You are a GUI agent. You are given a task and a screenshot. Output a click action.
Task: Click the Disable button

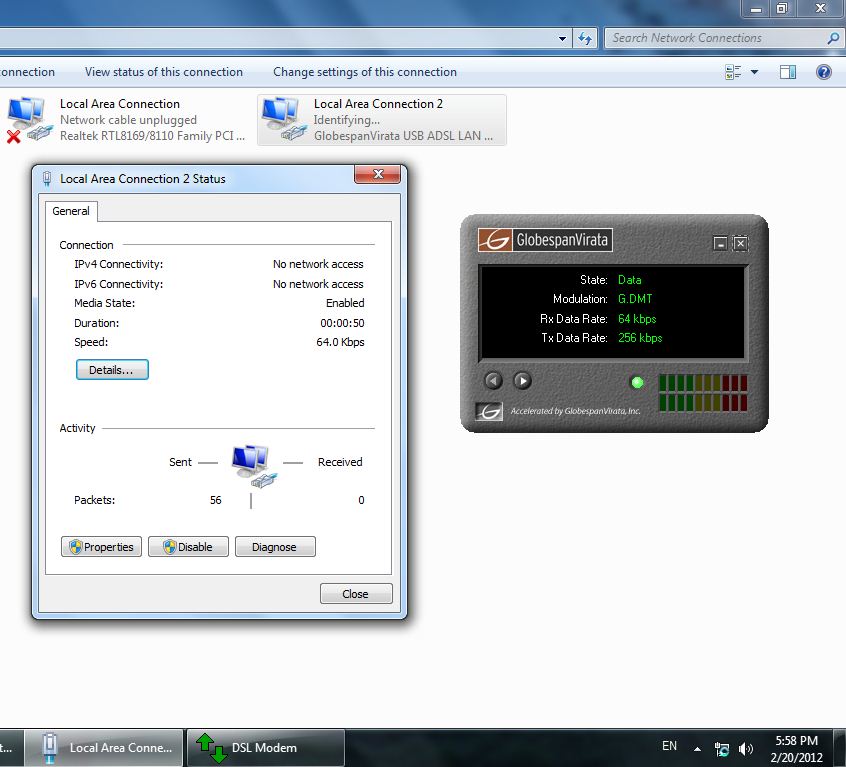coord(188,547)
